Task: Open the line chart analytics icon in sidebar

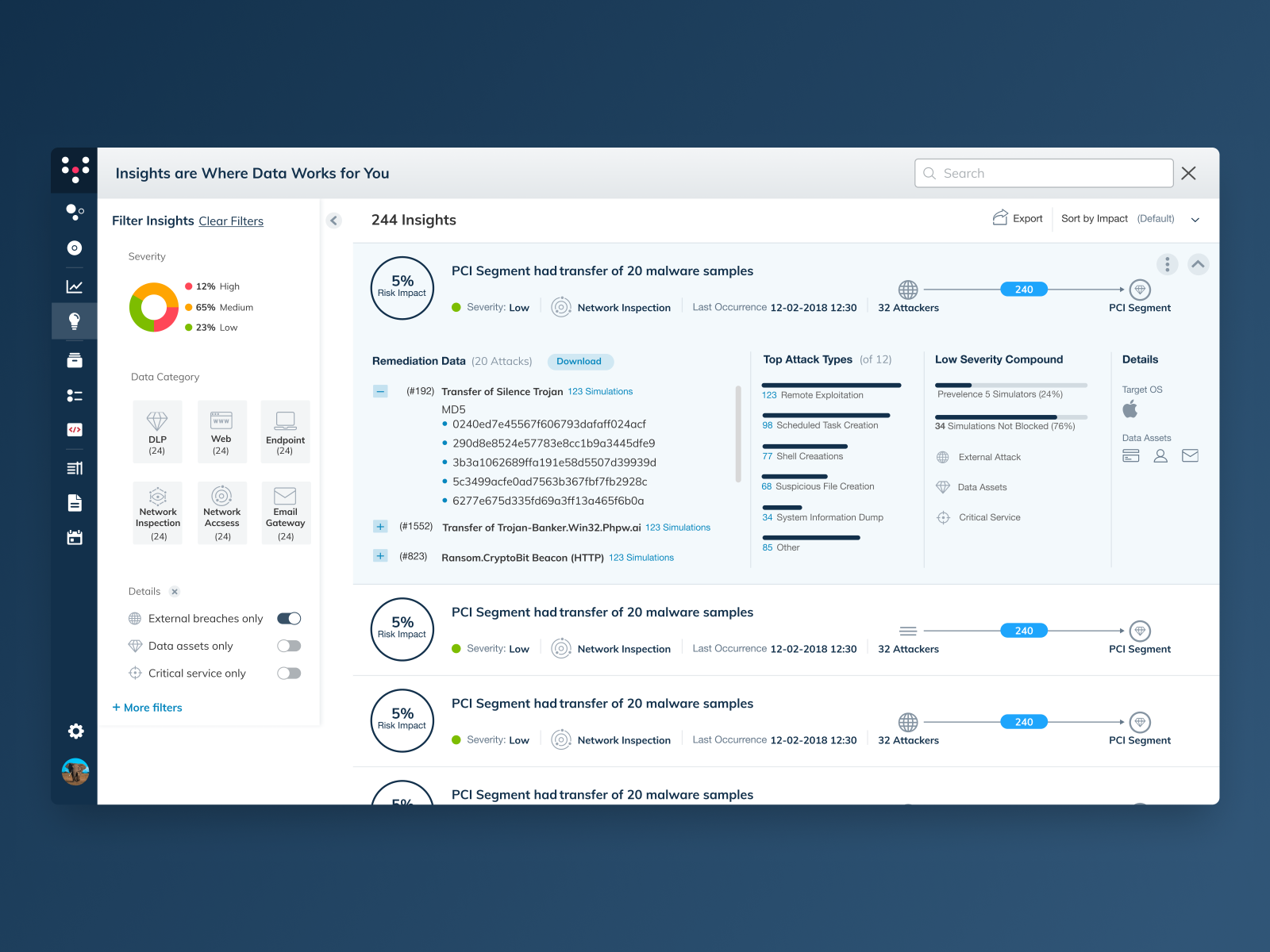Action: coord(75,286)
